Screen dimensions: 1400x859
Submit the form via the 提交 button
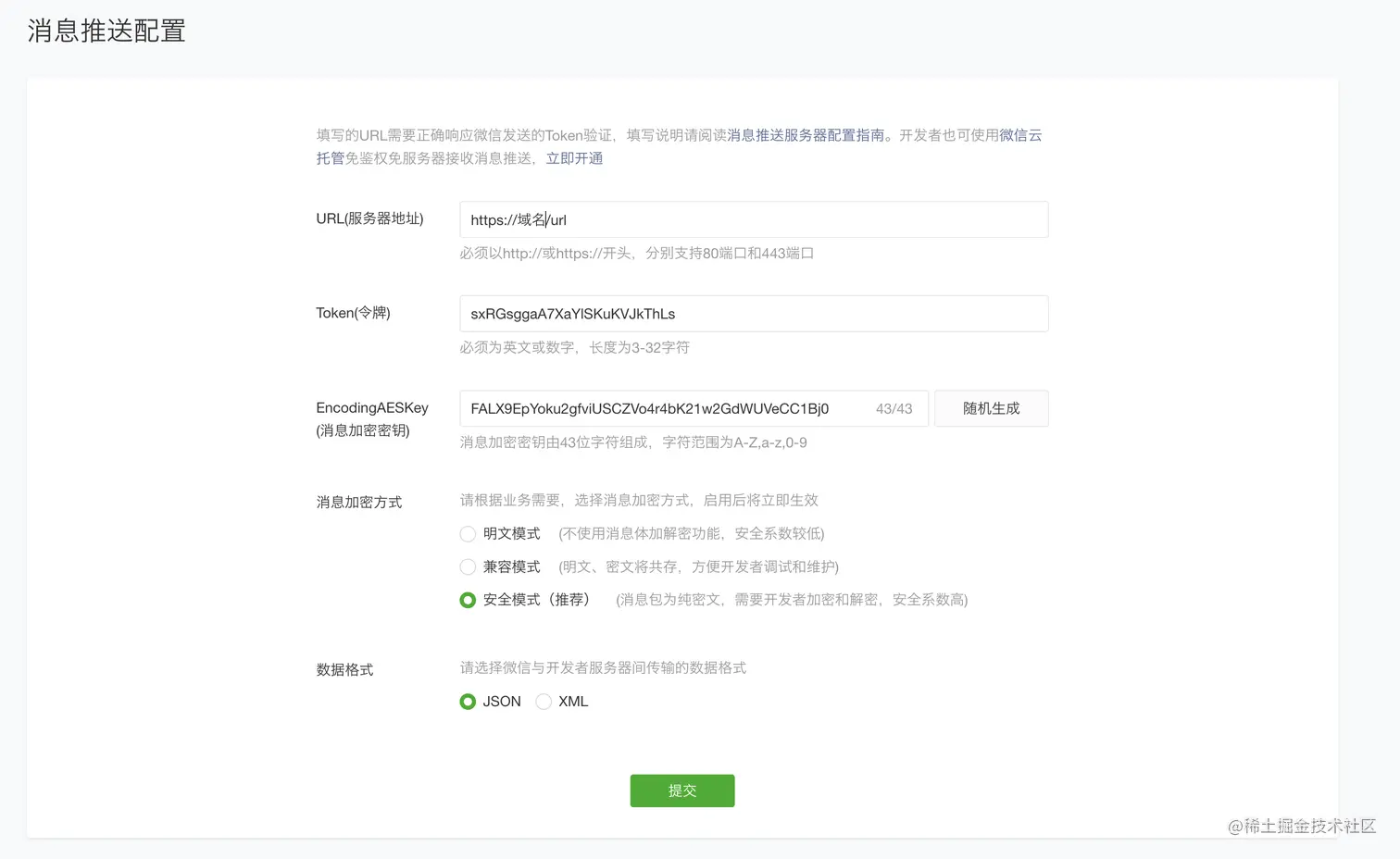pyautogui.click(x=682, y=791)
